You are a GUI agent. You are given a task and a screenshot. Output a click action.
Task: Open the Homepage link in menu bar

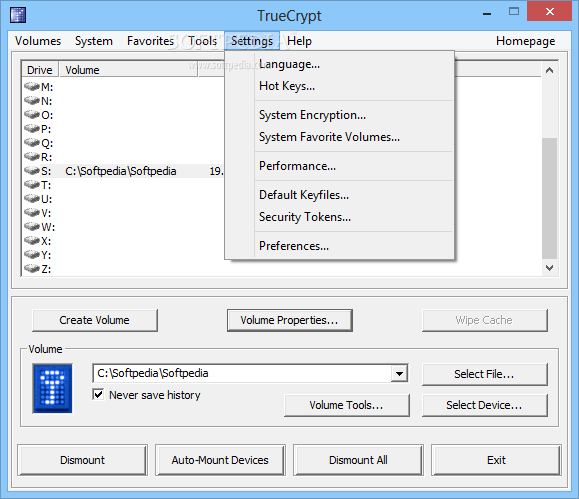525,41
